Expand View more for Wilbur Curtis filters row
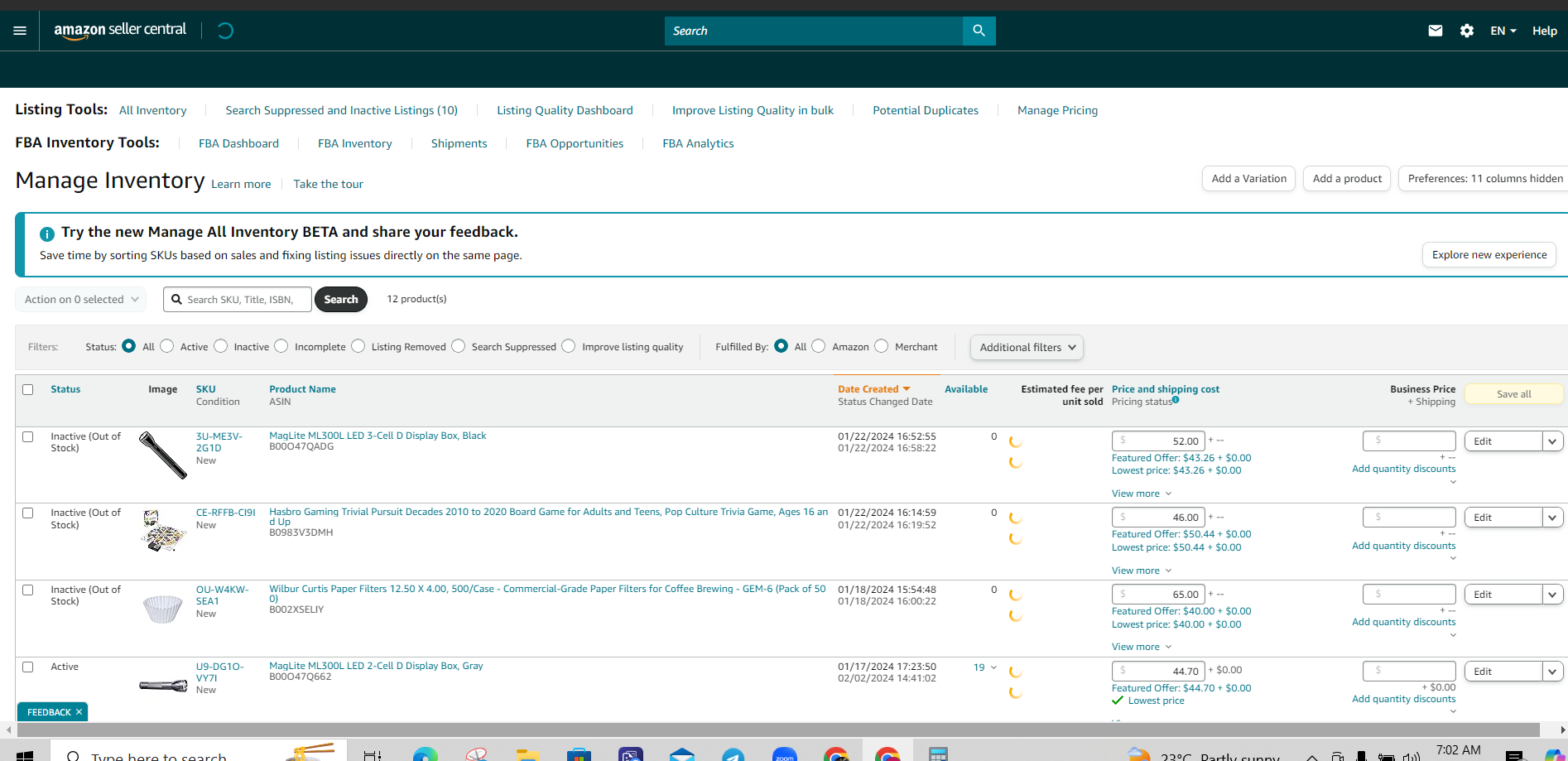Viewport: 1568px width, 761px height. (1142, 647)
